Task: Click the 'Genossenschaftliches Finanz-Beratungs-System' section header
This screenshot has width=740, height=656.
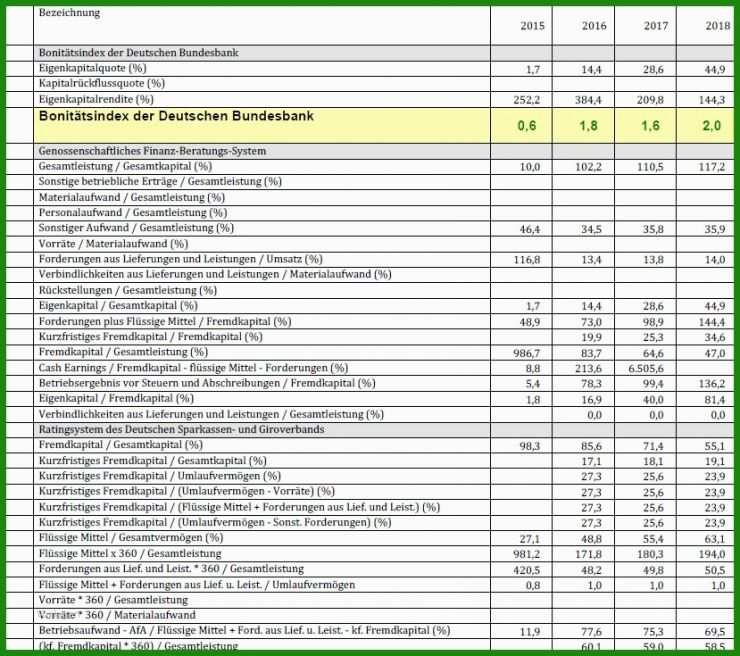Action: point(152,151)
